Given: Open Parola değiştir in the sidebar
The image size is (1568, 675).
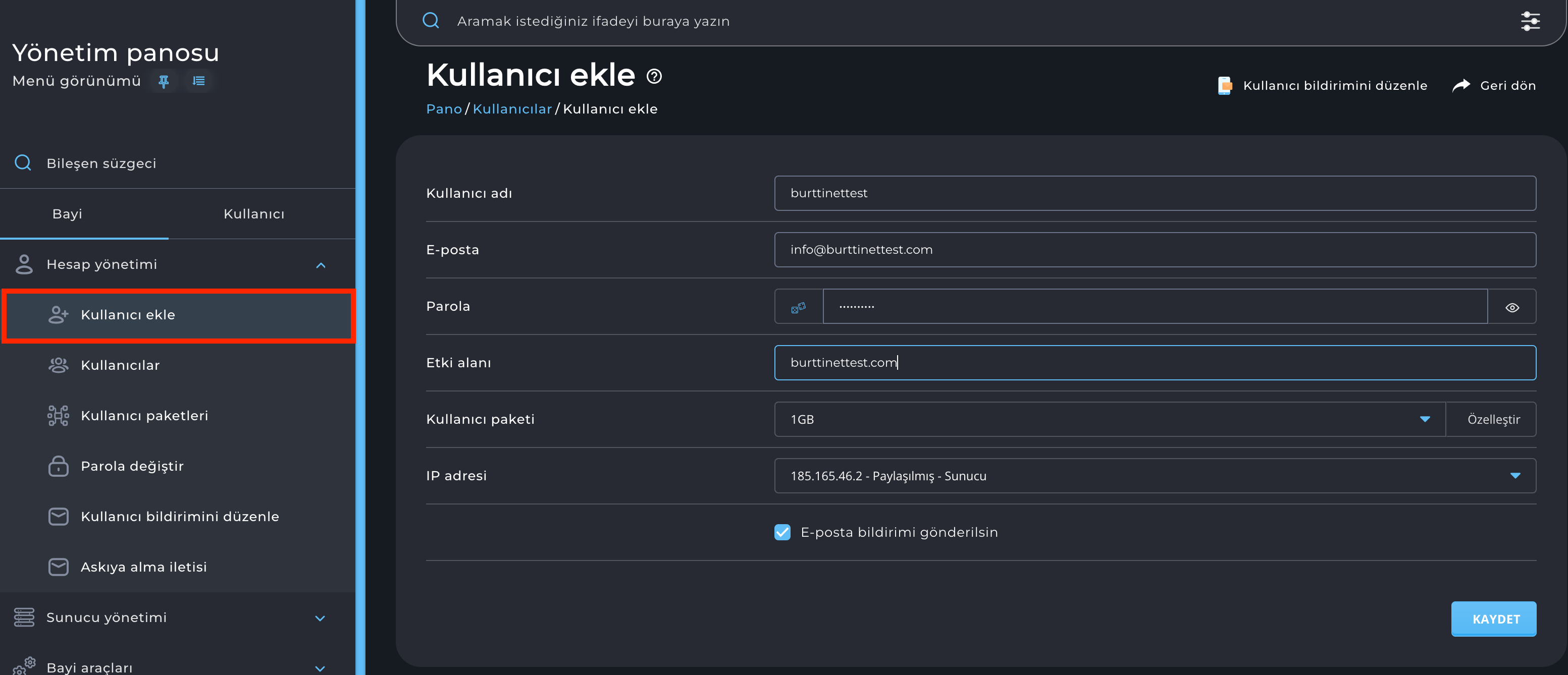Looking at the screenshot, I should pos(132,467).
